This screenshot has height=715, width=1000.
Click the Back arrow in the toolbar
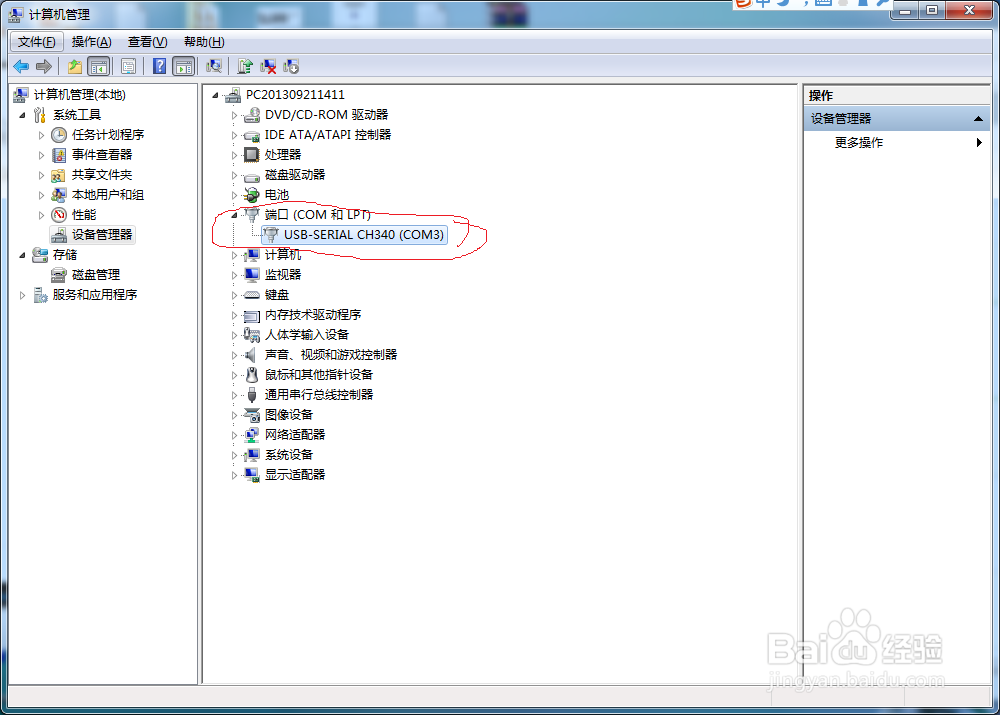coord(21,66)
